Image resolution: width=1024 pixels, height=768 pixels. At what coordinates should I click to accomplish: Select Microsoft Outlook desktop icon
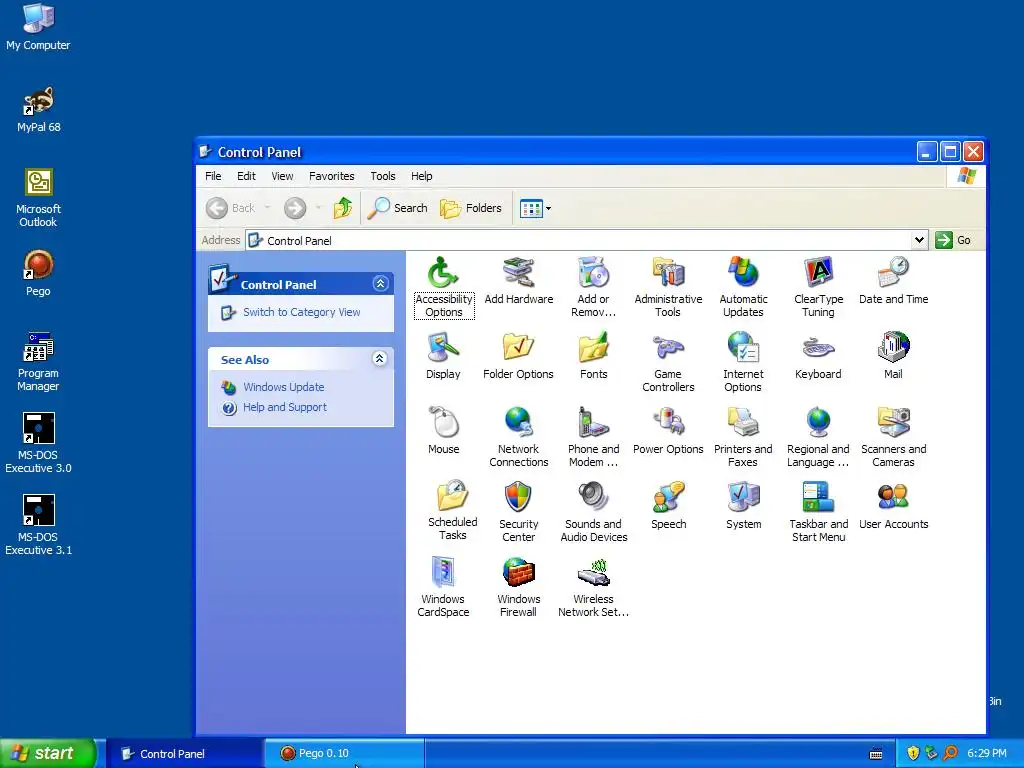point(38,197)
